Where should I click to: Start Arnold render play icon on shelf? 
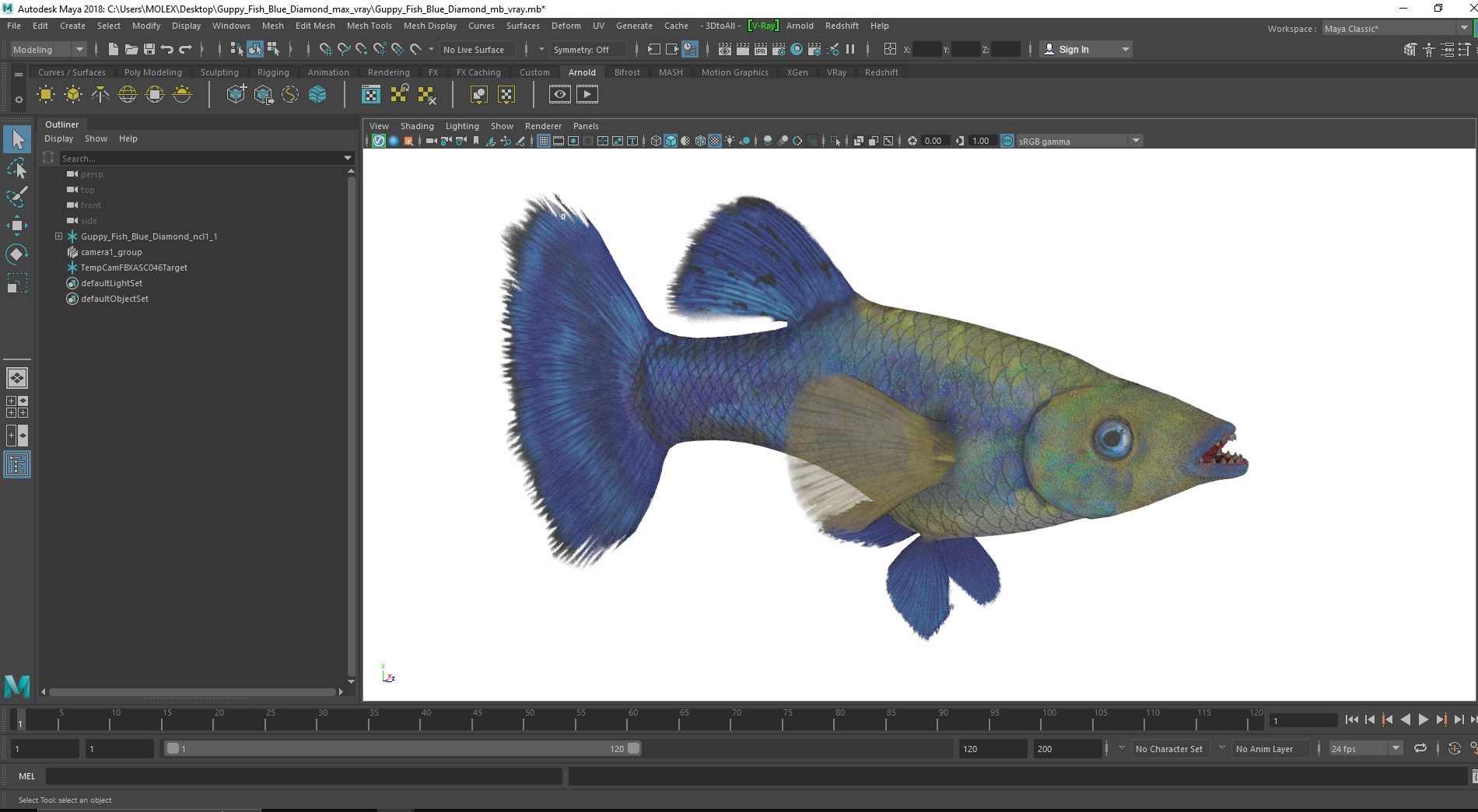pos(587,95)
